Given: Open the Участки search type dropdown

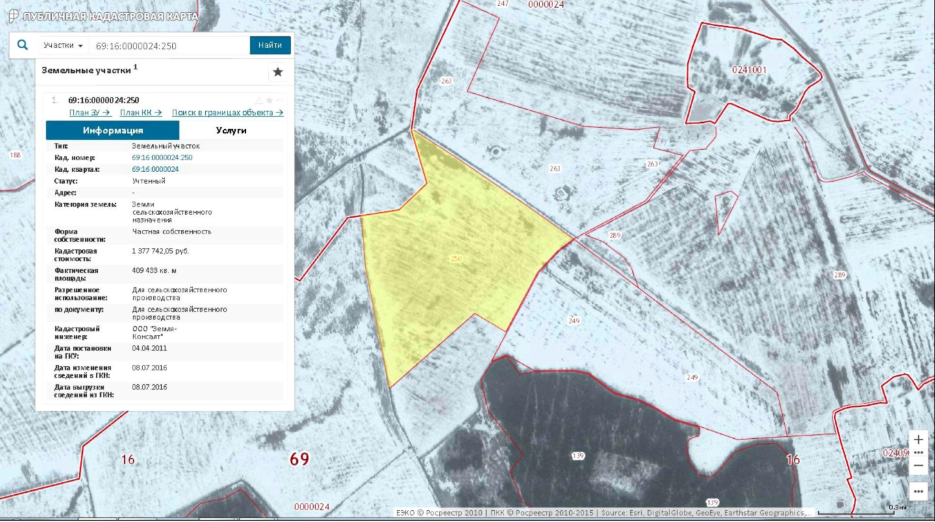Looking at the screenshot, I should pyautogui.click(x=63, y=46).
